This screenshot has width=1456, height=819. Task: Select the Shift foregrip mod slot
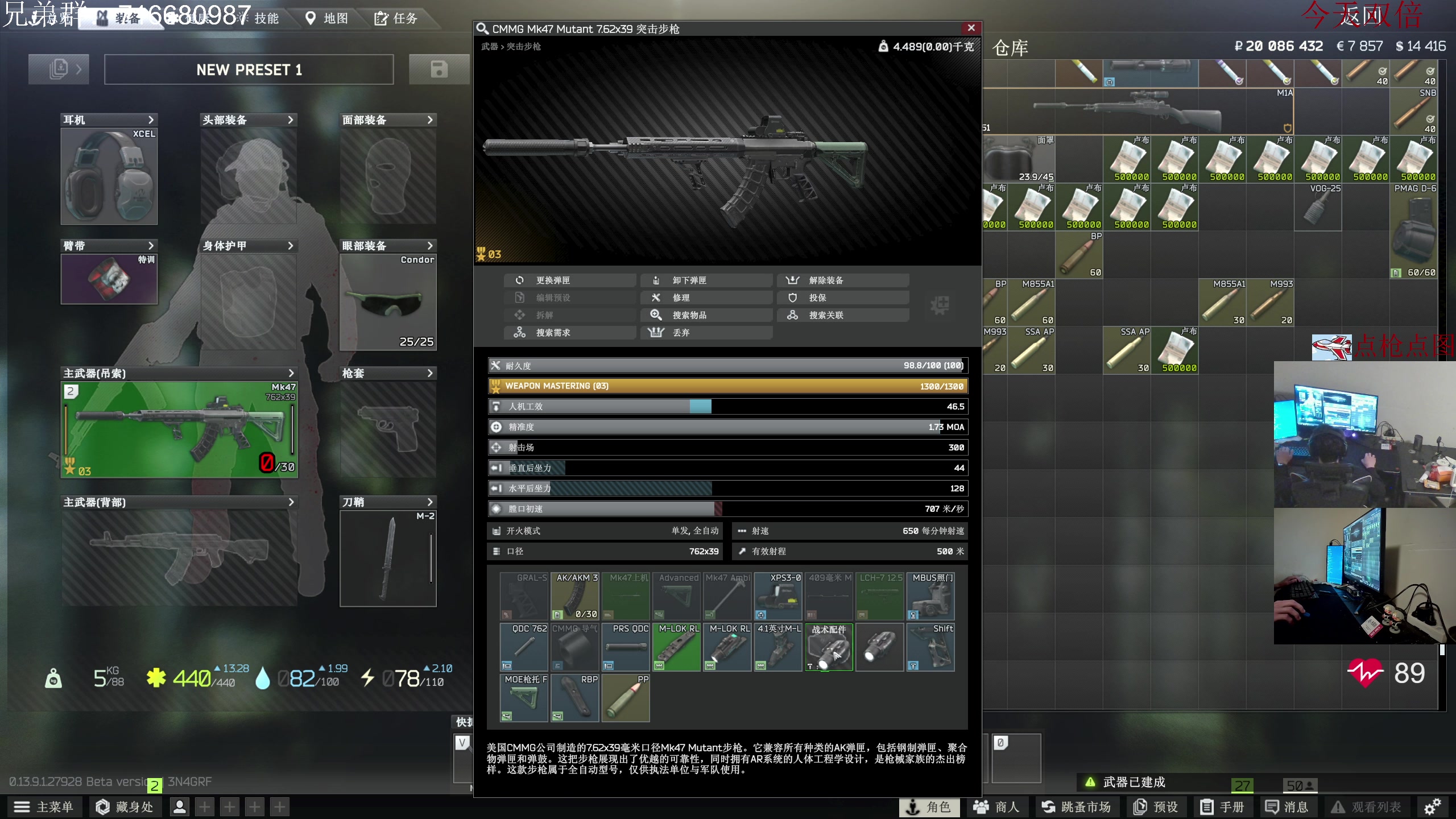click(930, 647)
